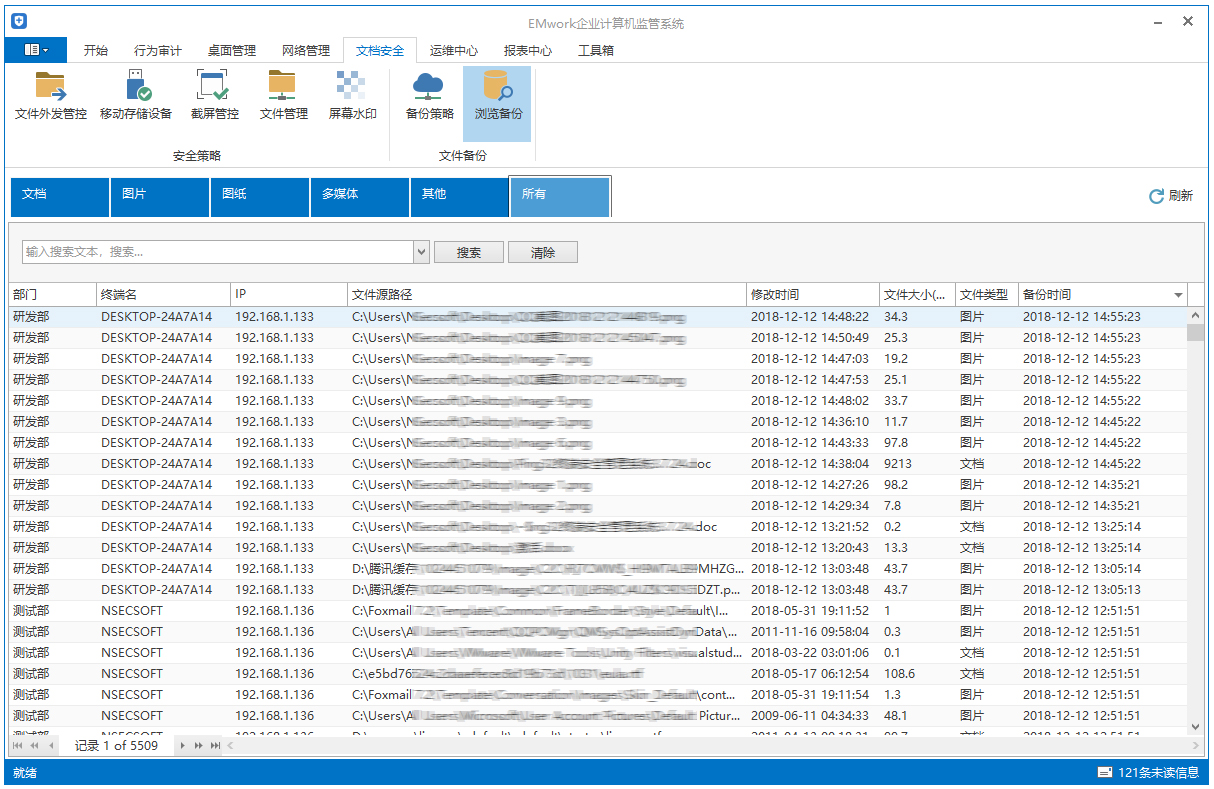Click the 备份策略 cloud icon
Image resolution: width=1214 pixels, height=789 pixels.
pos(429,87)
